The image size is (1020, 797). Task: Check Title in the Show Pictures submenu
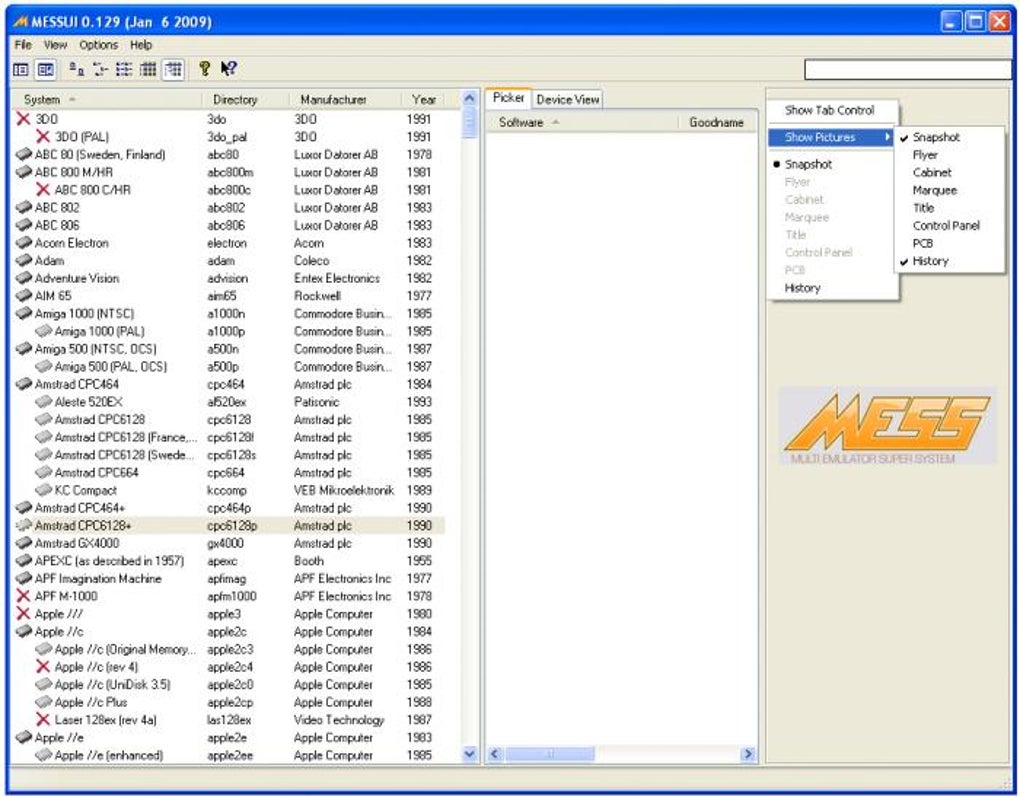pos(950,208)
